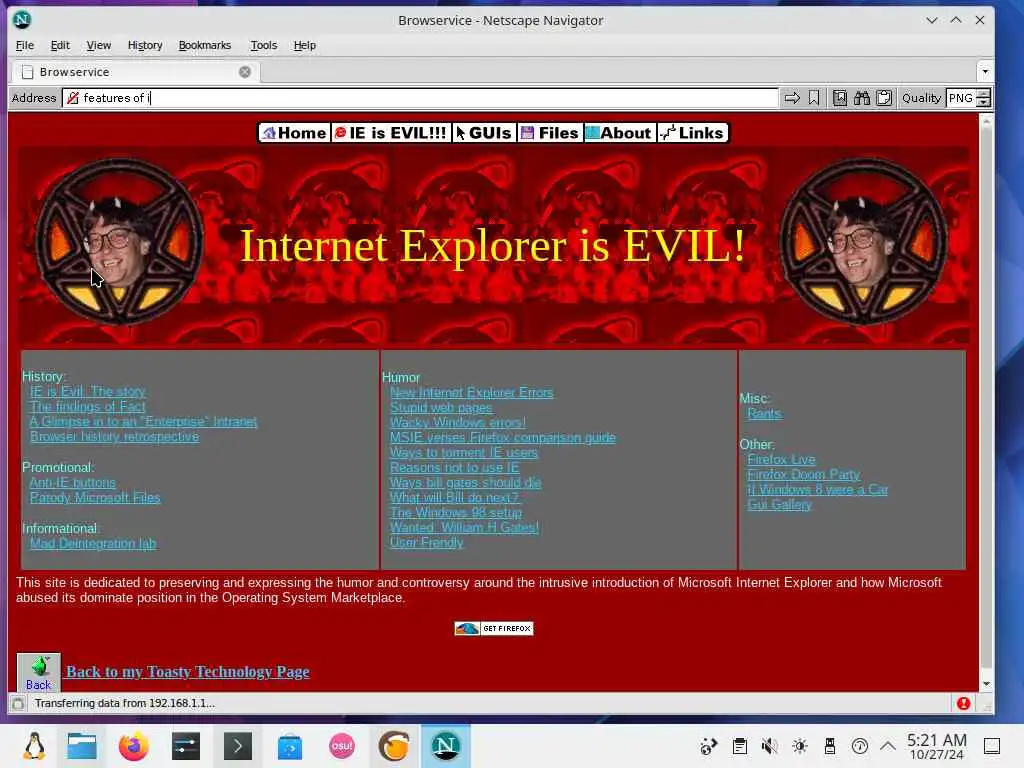The image size is (1024, 768).
Task: Click the Quality PNG field
Action: (x=961, y=98)
